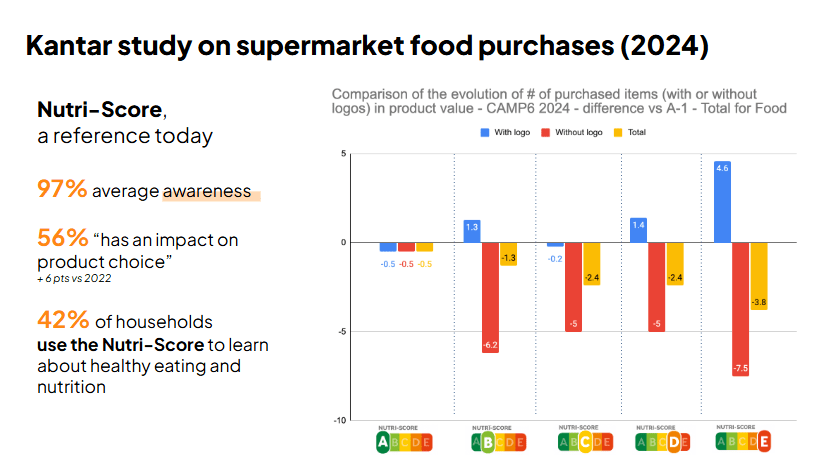This screenshot has width=824, height=461.
Task: Select the yellow 'Total' legend swatch
Action: pos(617,133)
